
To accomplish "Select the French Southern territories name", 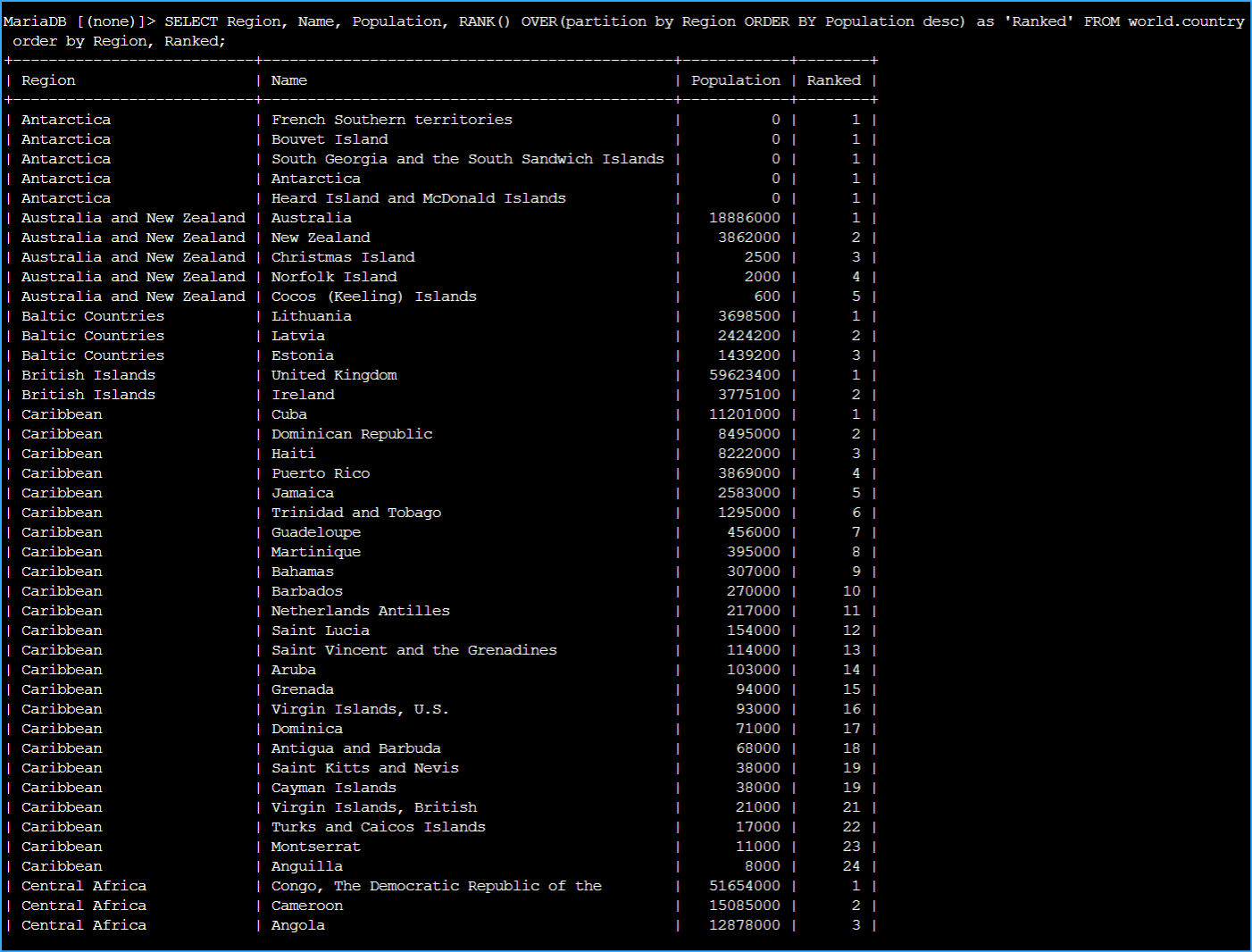I will point(391,120).
